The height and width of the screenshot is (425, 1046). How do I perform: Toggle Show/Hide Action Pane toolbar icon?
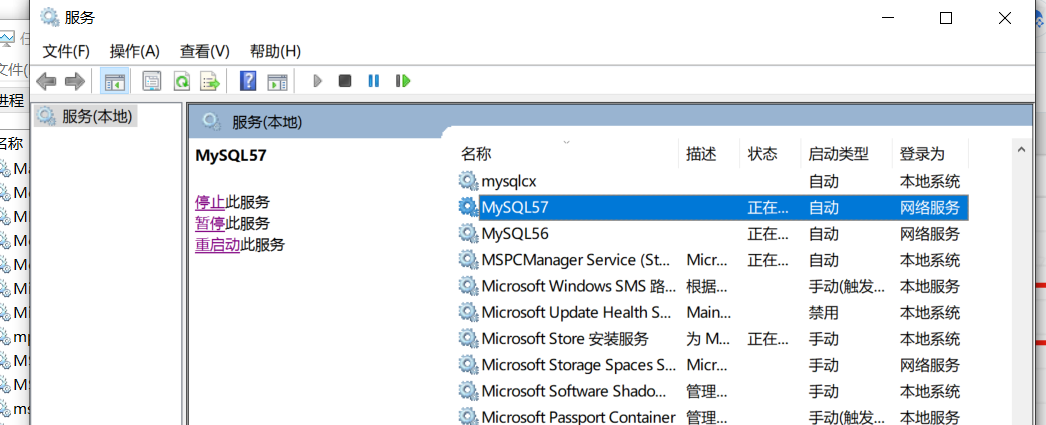point(277,81)
